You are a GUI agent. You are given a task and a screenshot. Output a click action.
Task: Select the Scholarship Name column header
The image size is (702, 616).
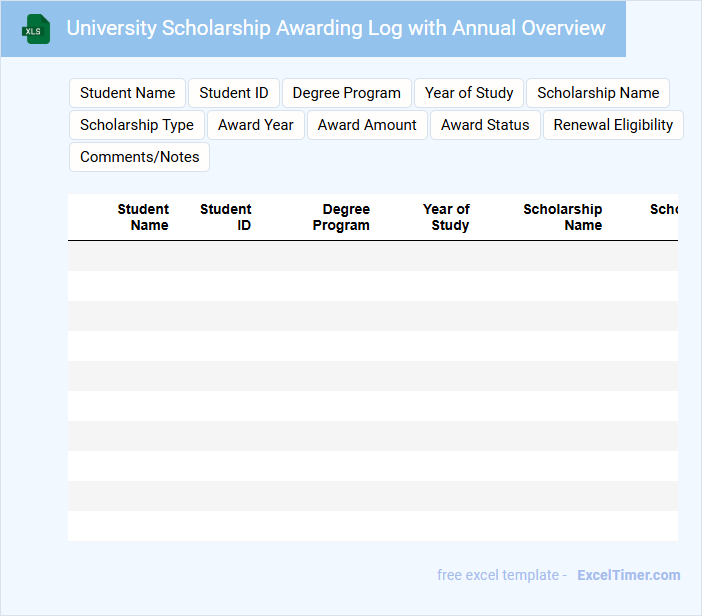(x=563, y=217)
